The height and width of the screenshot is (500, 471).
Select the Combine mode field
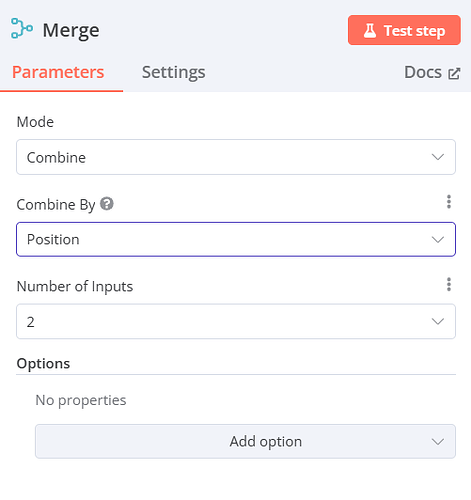[x=236, y=157]
